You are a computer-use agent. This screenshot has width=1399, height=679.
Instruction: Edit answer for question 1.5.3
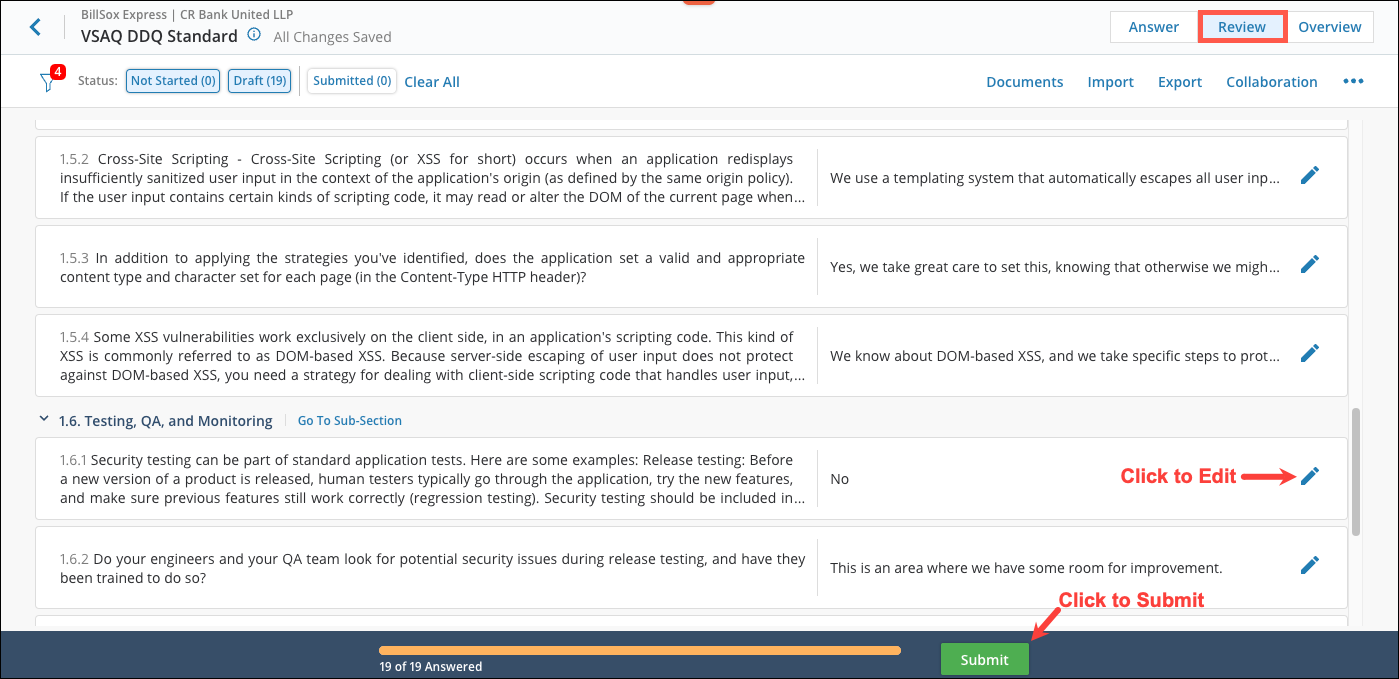click(1309, 265)
